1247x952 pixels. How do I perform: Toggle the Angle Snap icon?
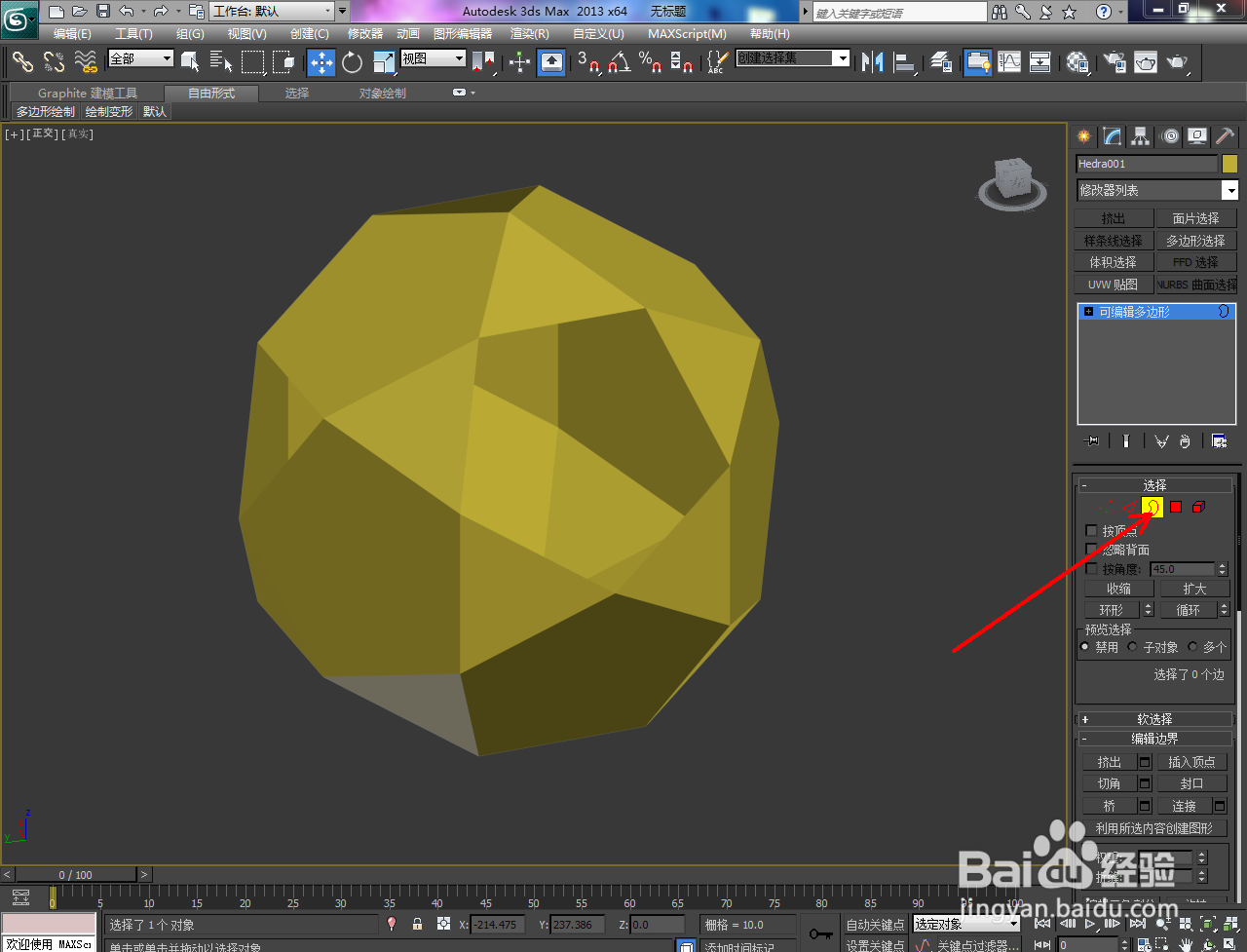620,62
